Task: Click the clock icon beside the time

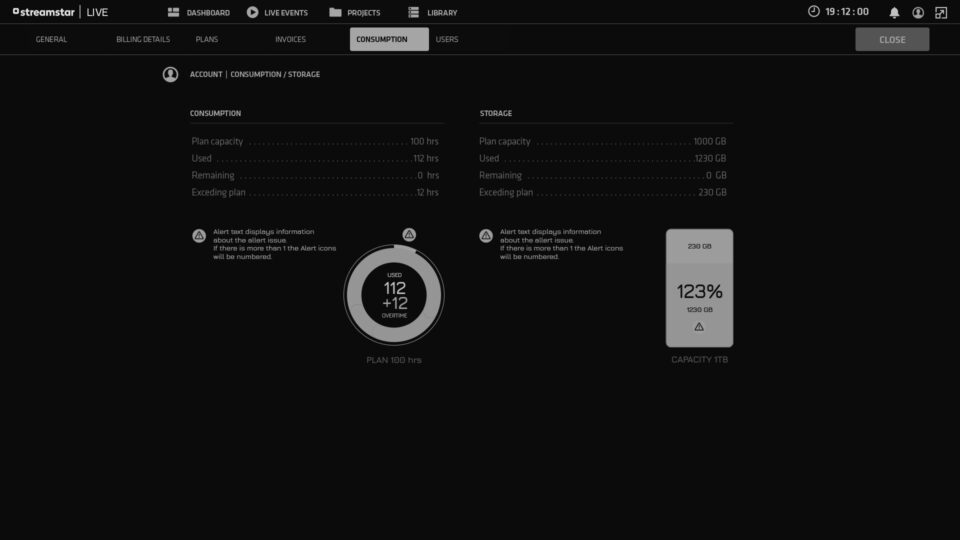Action: tap(814, 11)
